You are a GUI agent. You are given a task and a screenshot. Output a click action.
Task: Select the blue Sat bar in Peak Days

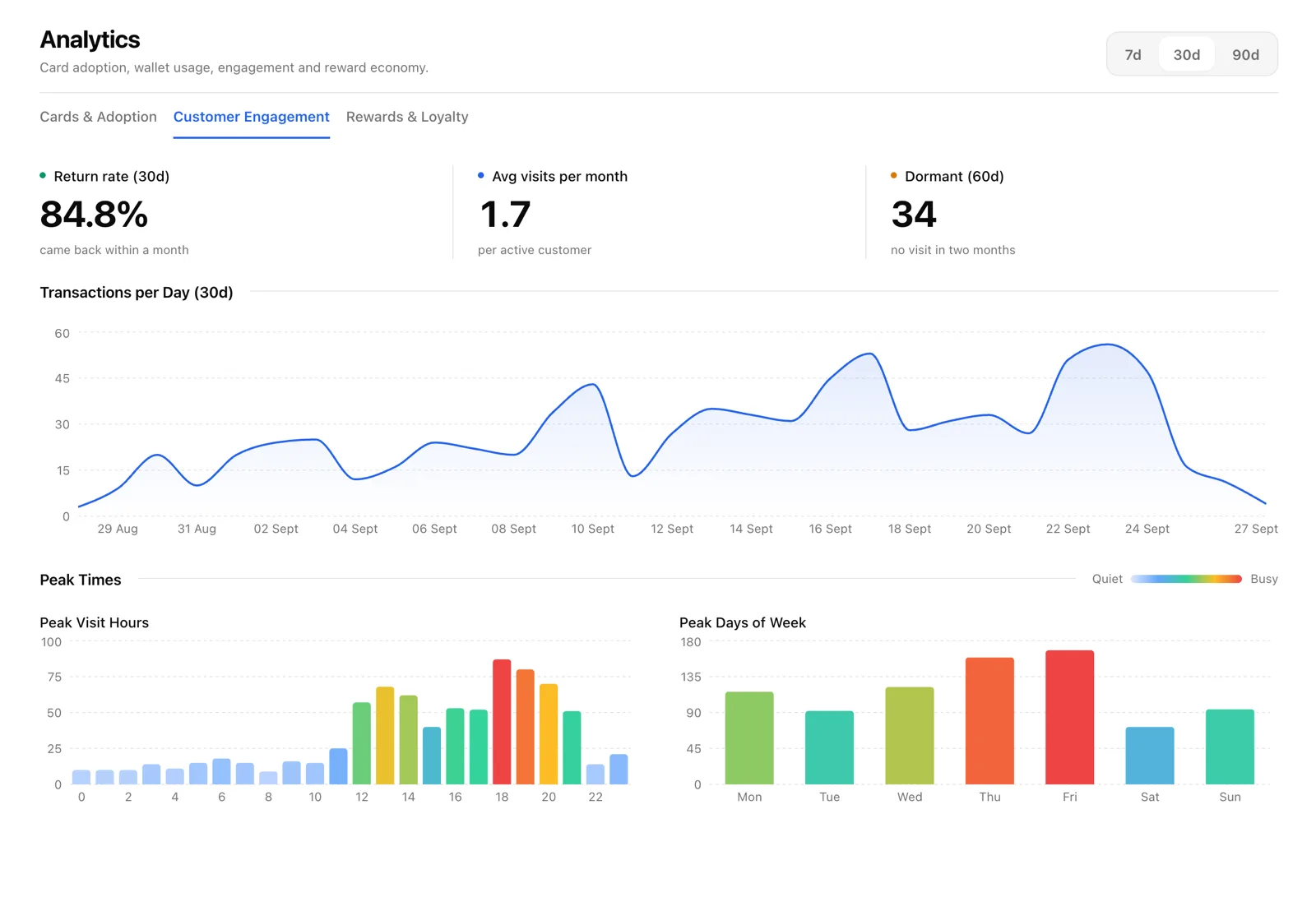pyautogui.click(x=1150, y=756)
